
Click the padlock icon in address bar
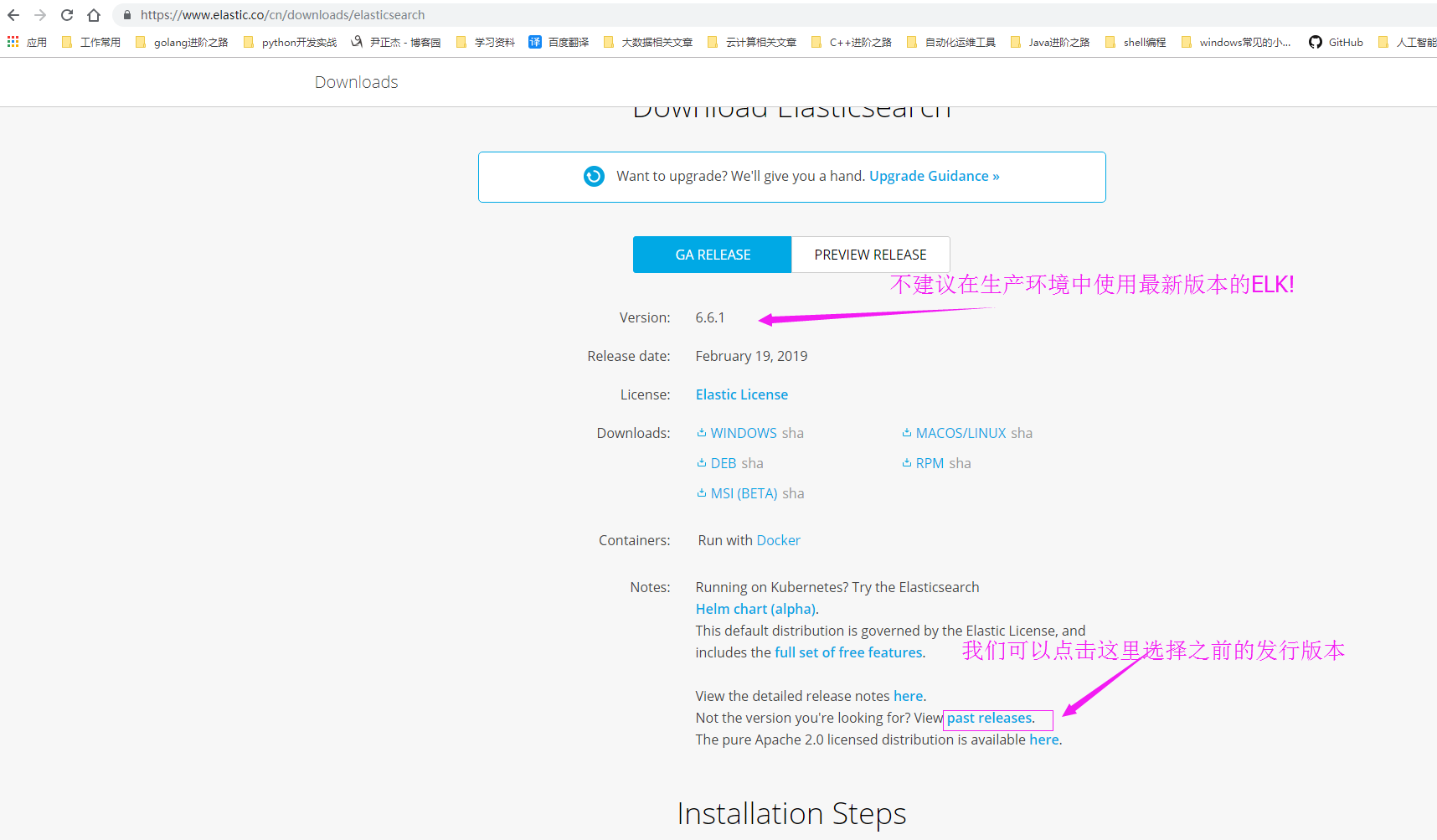pyautogui.click(x=127, y=15)
